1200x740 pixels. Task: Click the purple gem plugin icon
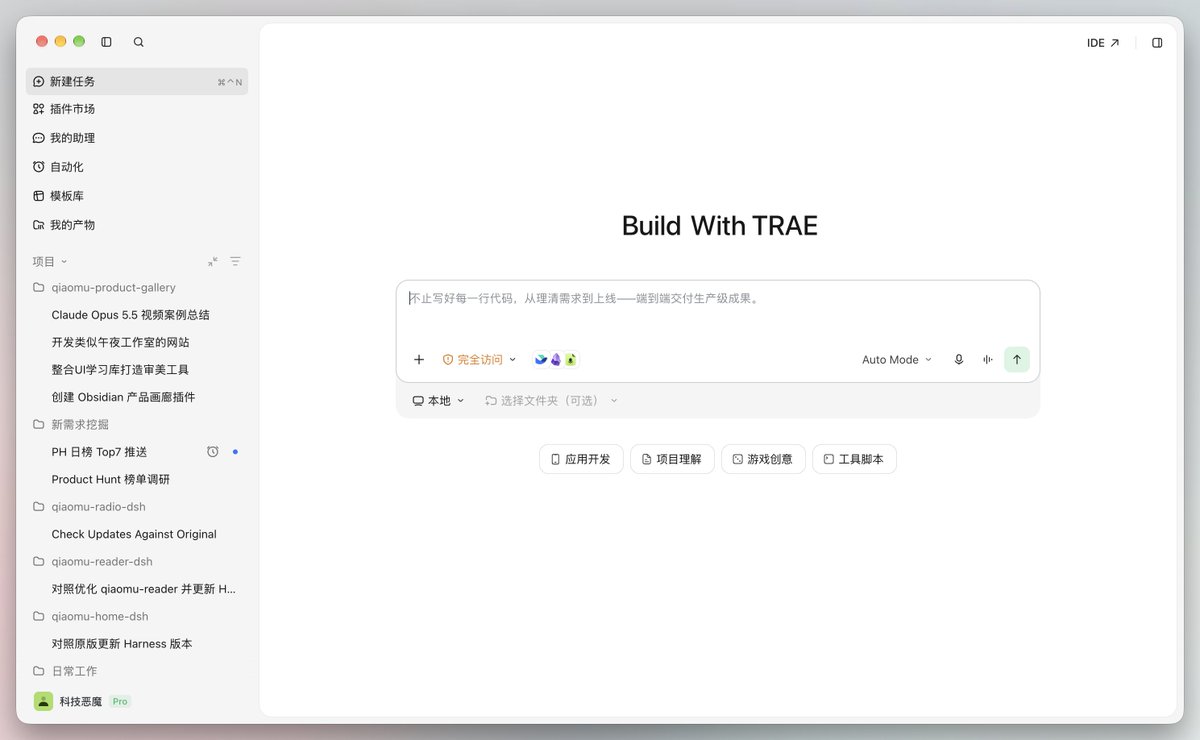[x=556, y=360]
